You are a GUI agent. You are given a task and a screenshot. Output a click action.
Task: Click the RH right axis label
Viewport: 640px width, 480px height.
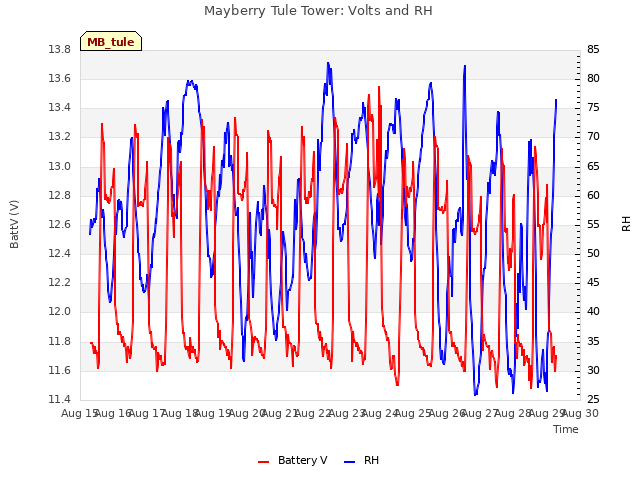626,224
